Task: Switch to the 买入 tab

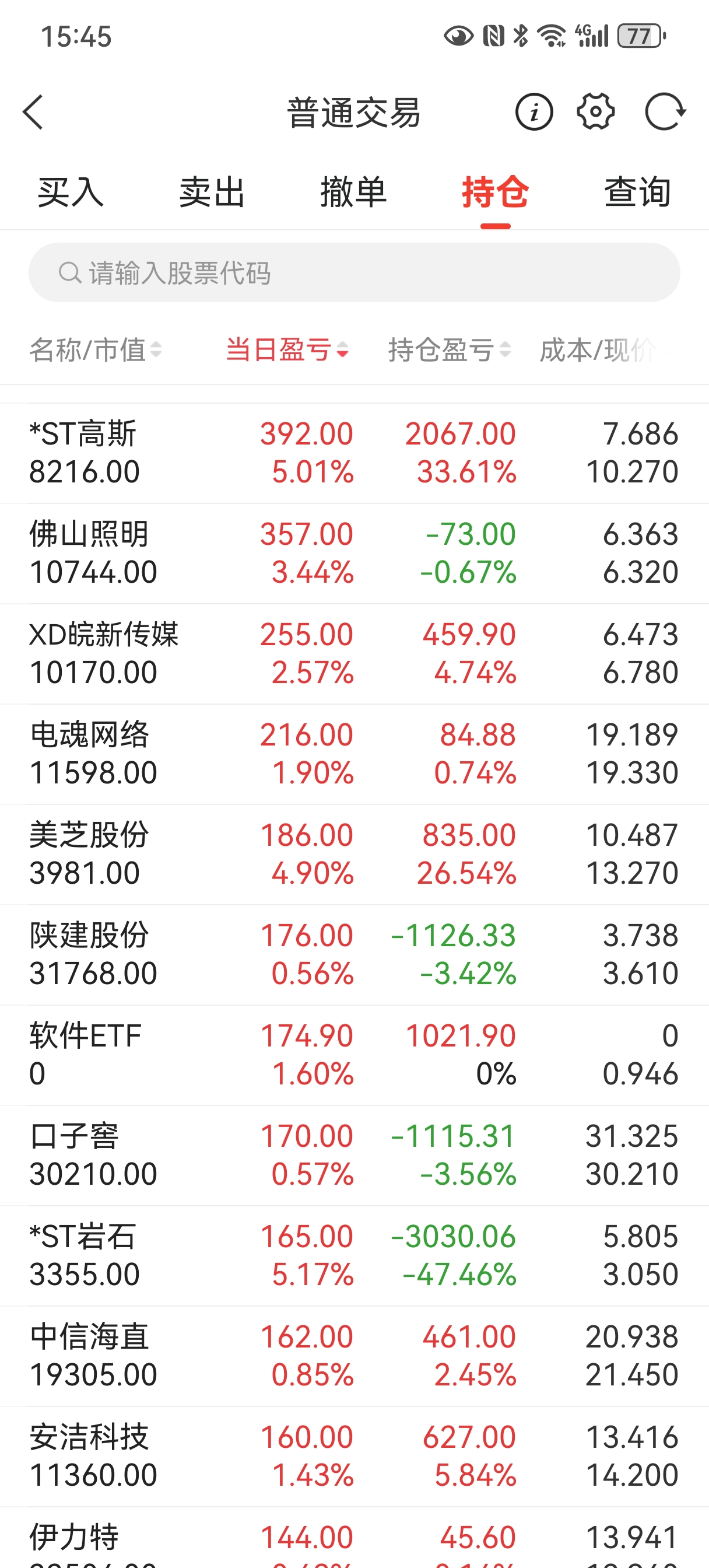Action: tap(71, 192)
